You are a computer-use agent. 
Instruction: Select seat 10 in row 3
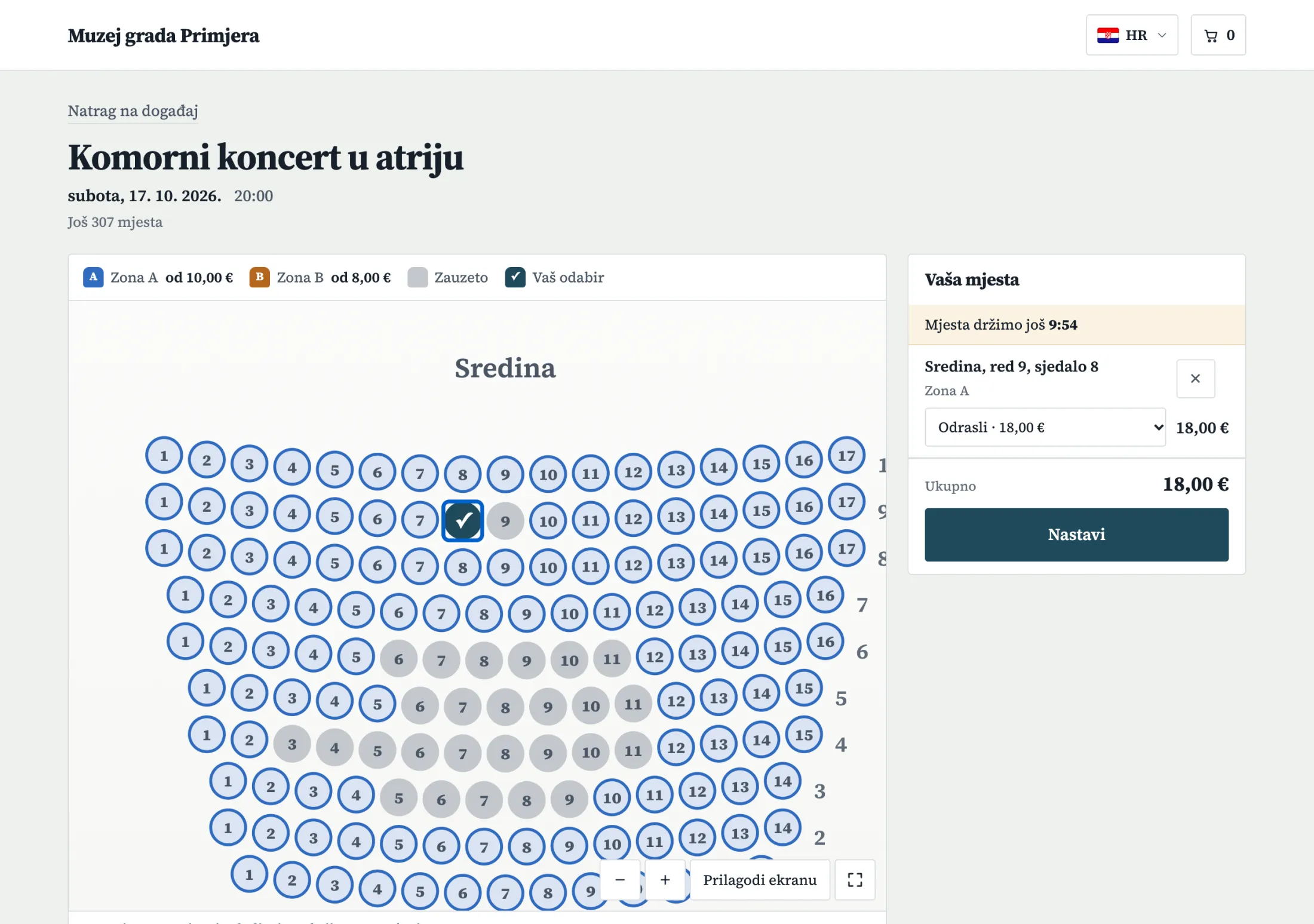[612, 798]
